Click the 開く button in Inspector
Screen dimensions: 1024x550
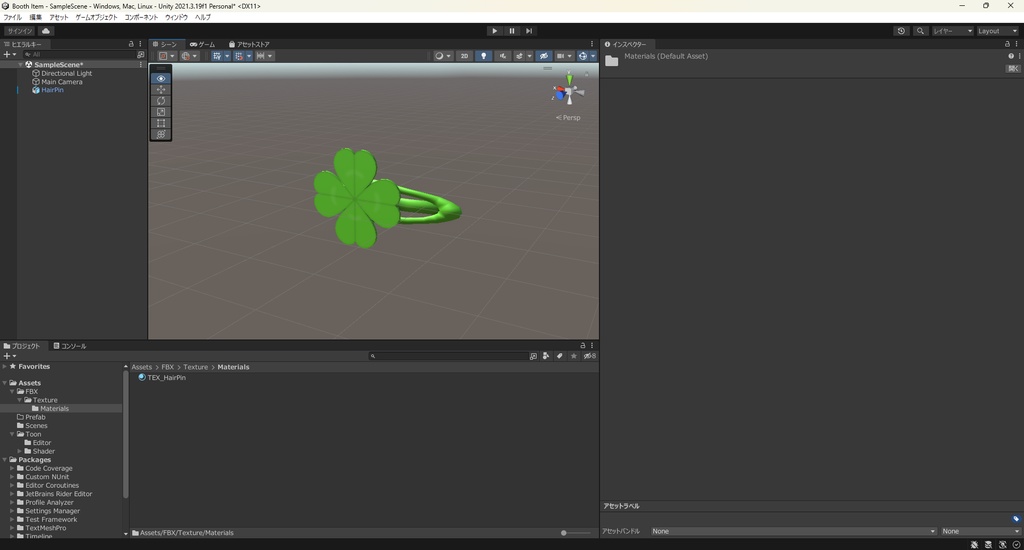coord(1013,68)
